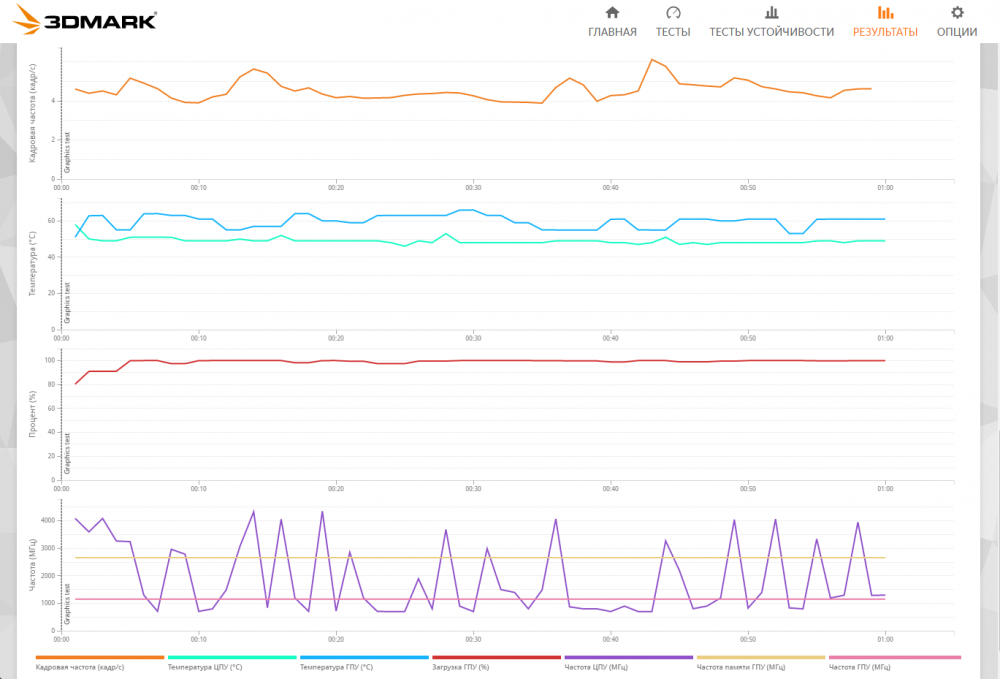
Task: Go to the ОПЦИИ tab label
Action: [x=957, y=32]
